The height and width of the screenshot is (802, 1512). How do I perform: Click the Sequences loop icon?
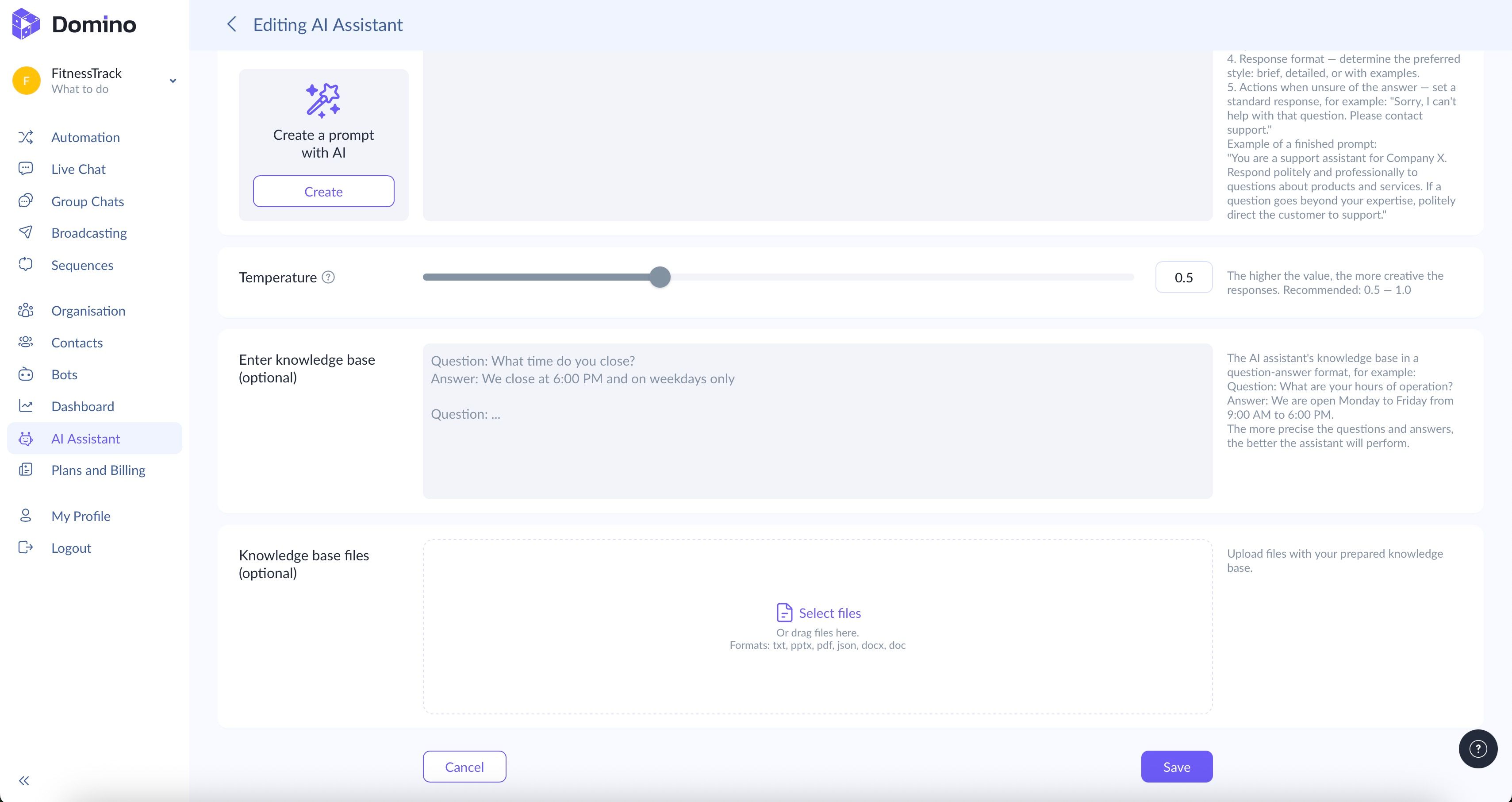(25, 265)
